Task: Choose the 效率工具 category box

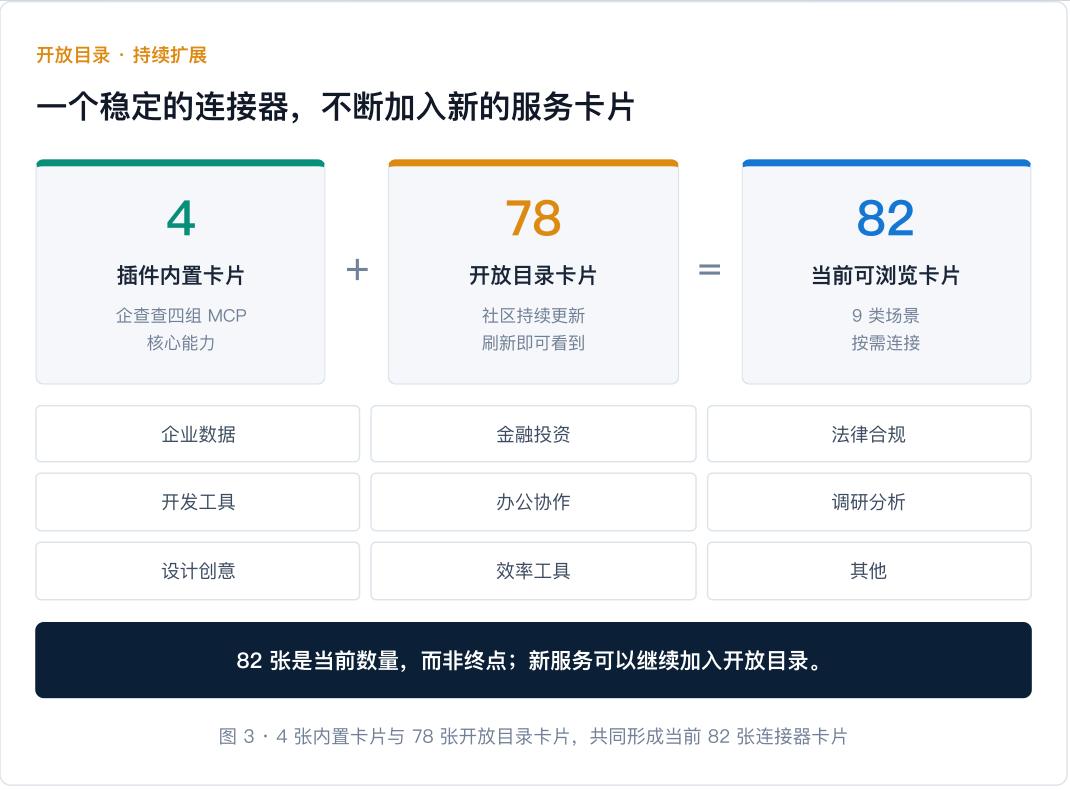Action: (x=533, y=571)
